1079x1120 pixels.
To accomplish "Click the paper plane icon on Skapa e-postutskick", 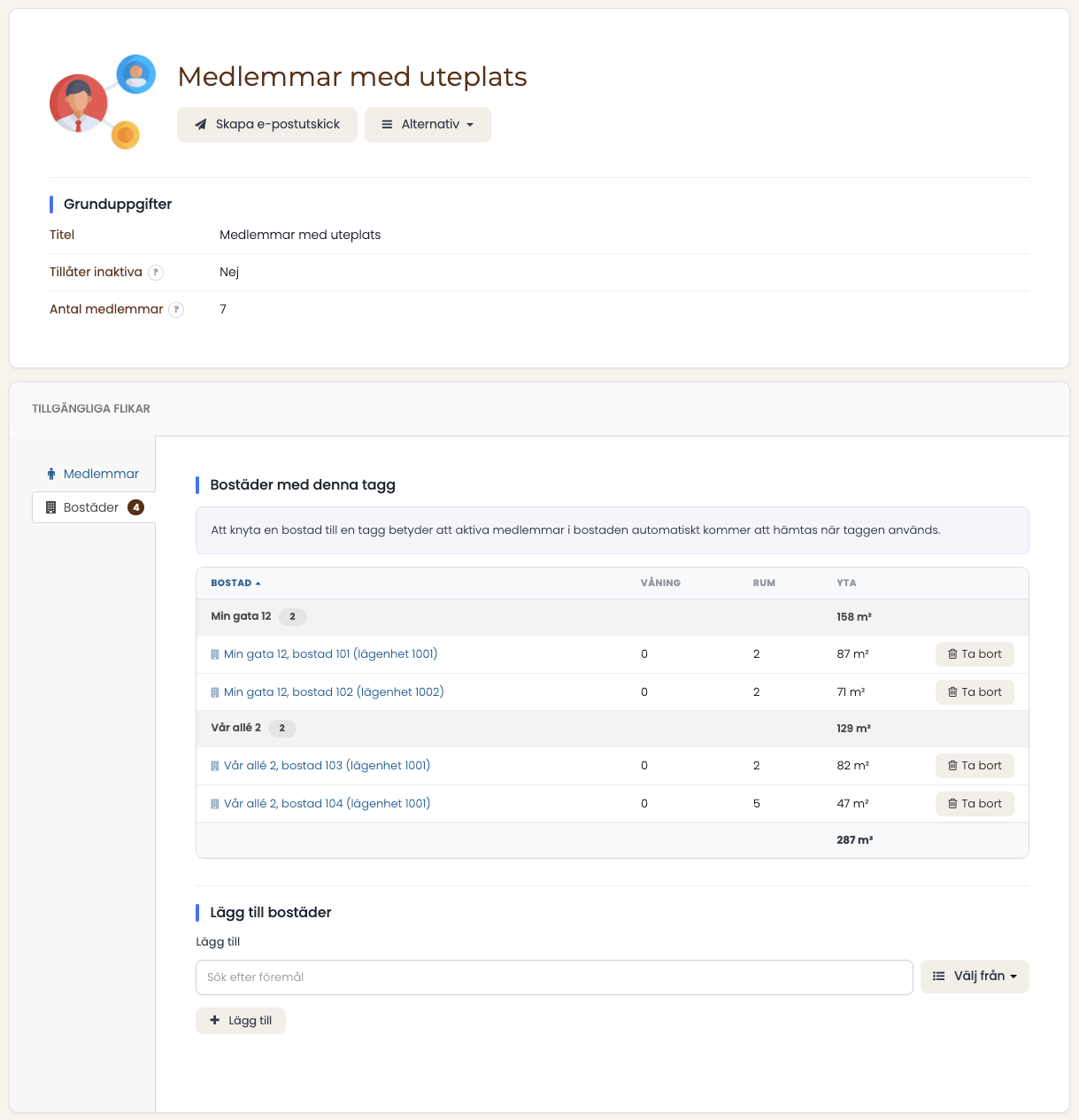I will point(201,125).
